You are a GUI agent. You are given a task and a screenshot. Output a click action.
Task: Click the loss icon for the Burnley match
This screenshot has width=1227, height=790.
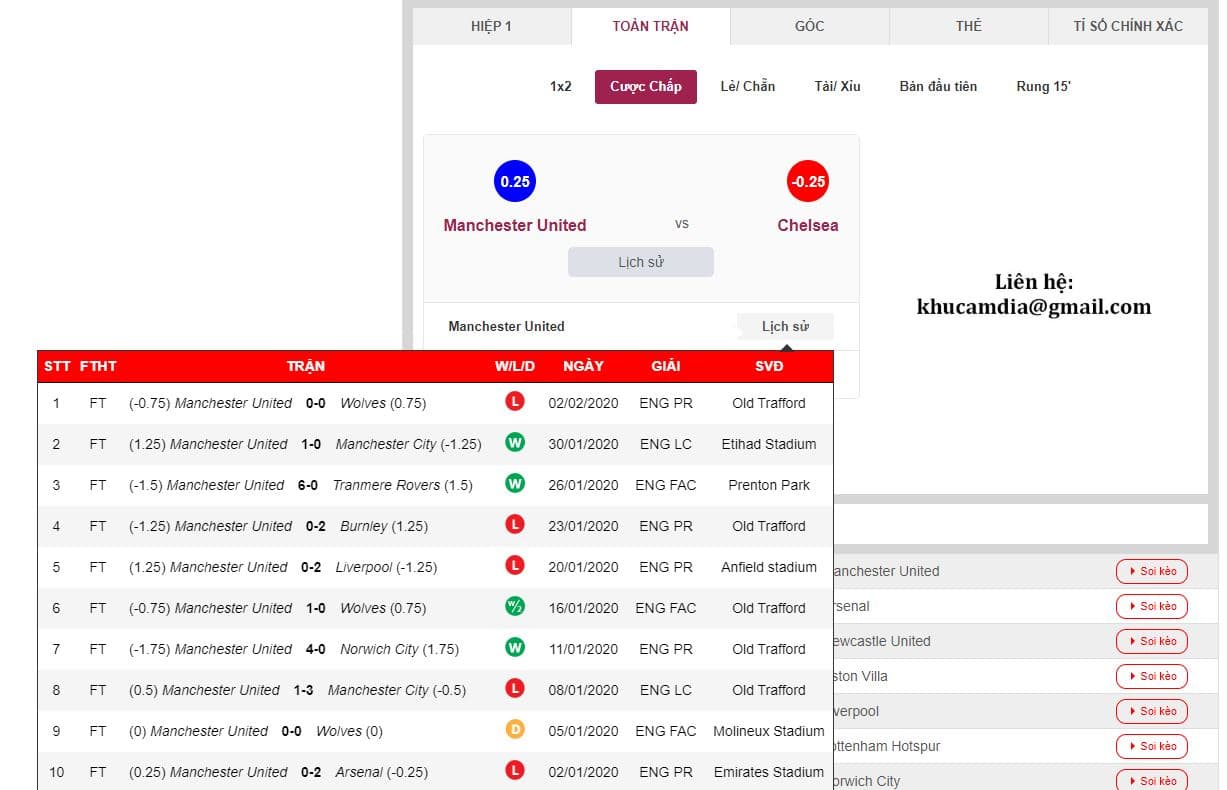[515, 525]
